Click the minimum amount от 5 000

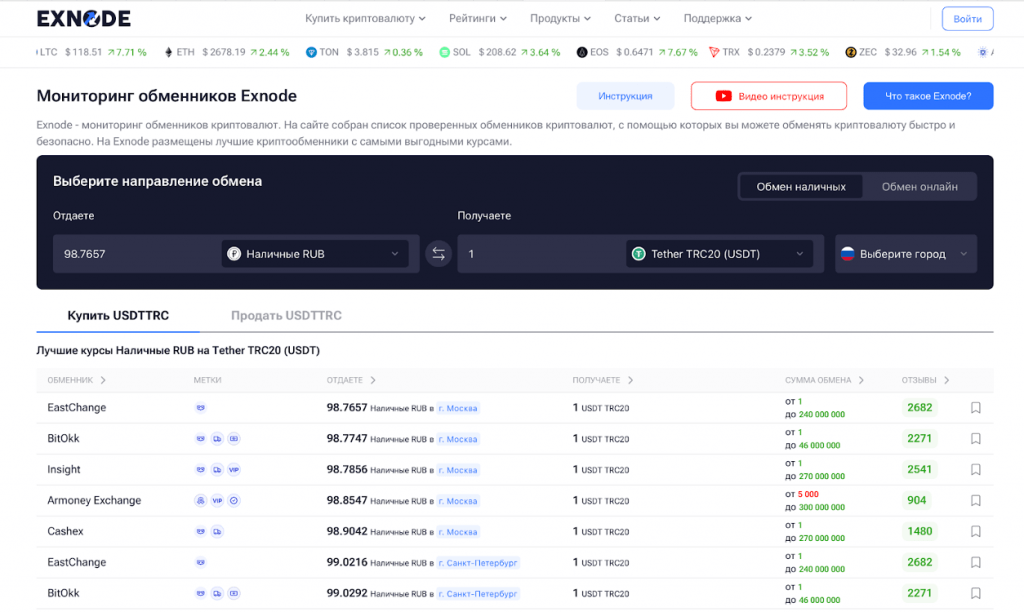coord(802,494)
